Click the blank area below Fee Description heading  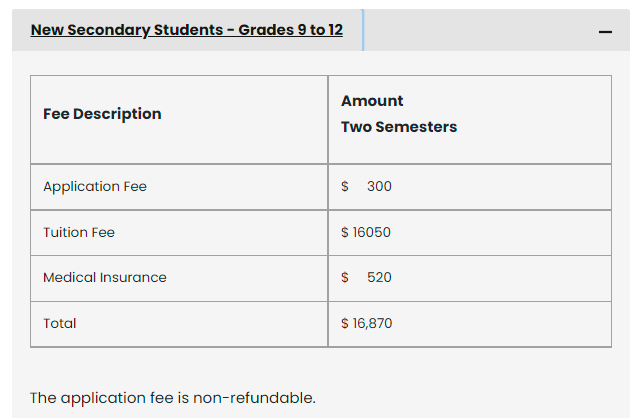pos(179,144)
